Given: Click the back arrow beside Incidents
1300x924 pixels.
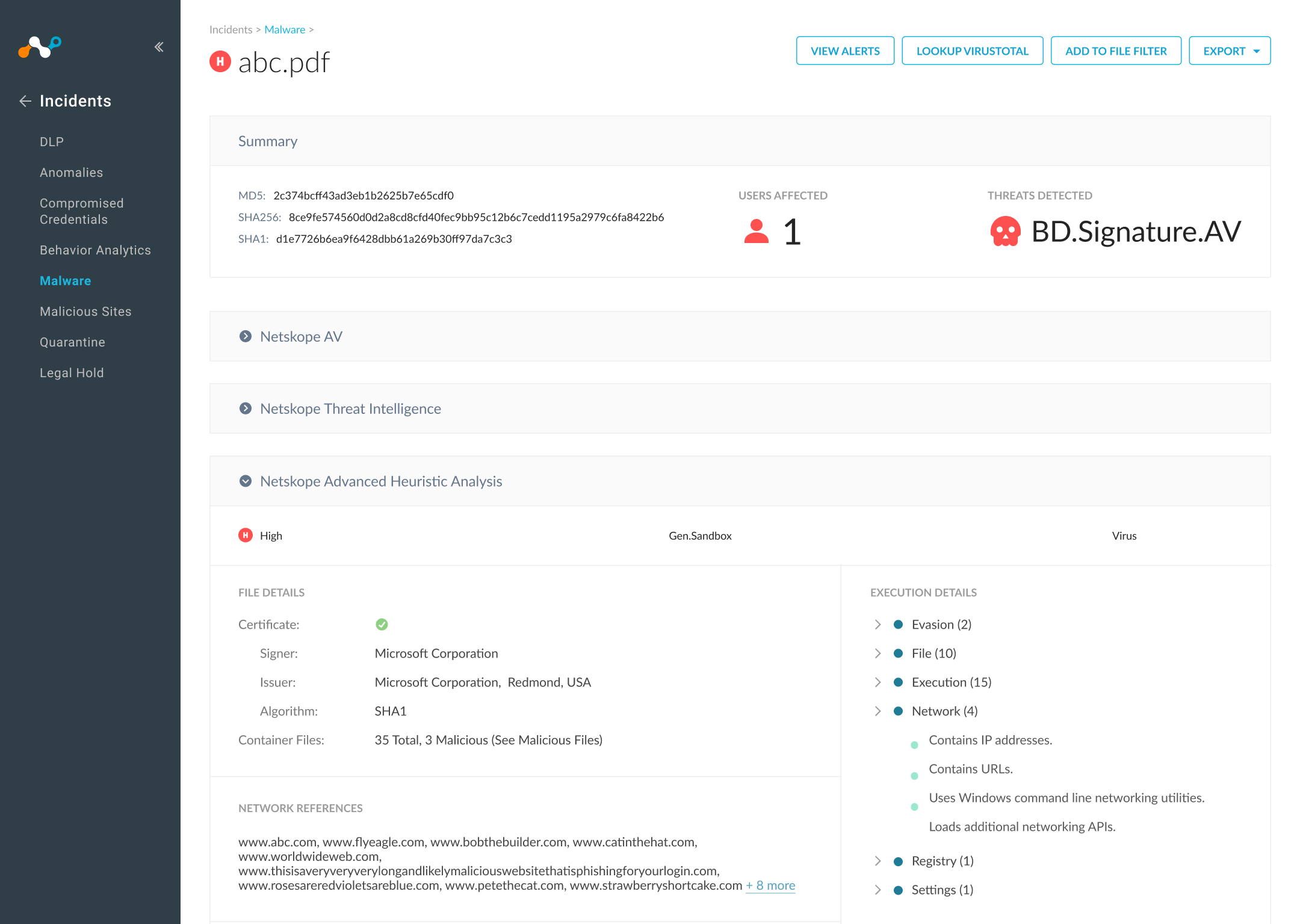Looking at the screenshot, I should click(25, 101).
